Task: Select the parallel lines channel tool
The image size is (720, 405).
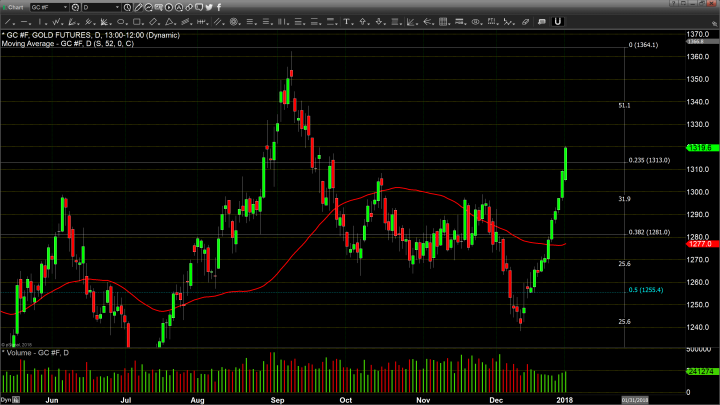Action: [217, 22]
